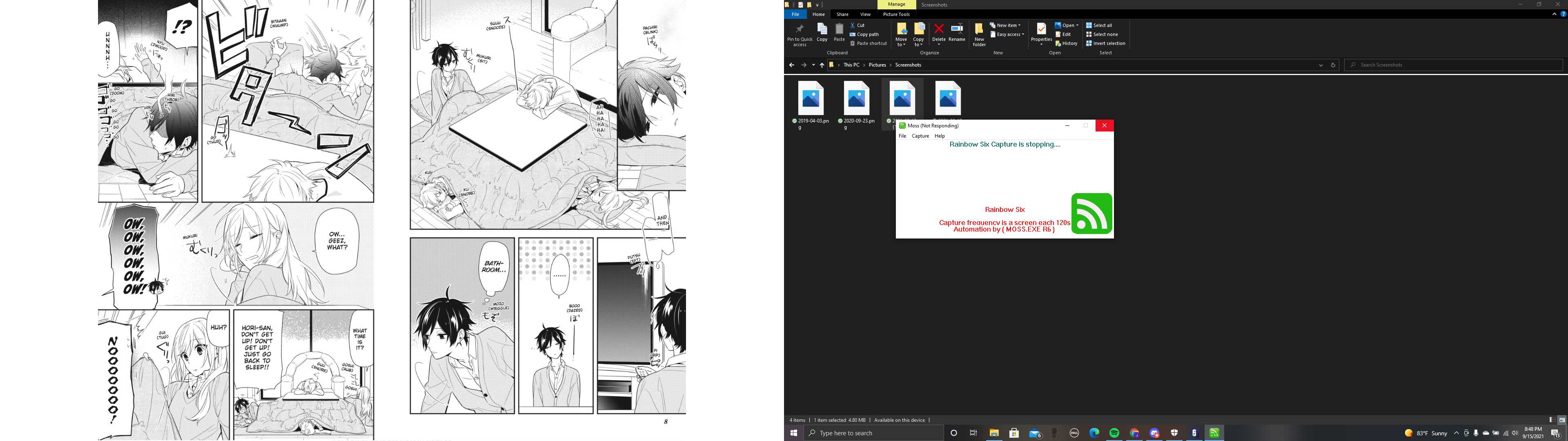Open the Windows Security shield taskbar icon
Viewport: 1568px width, 441px height.
[x=1174, y=433]
